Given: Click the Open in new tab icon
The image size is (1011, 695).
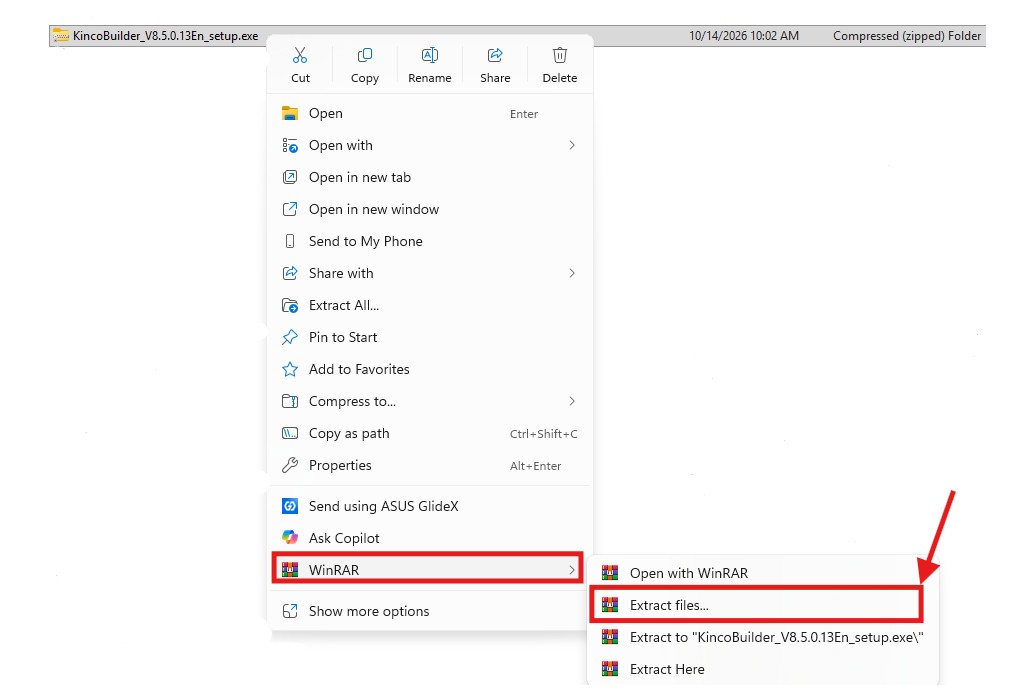Looking at the screenshot, I should tap(290, 177).
